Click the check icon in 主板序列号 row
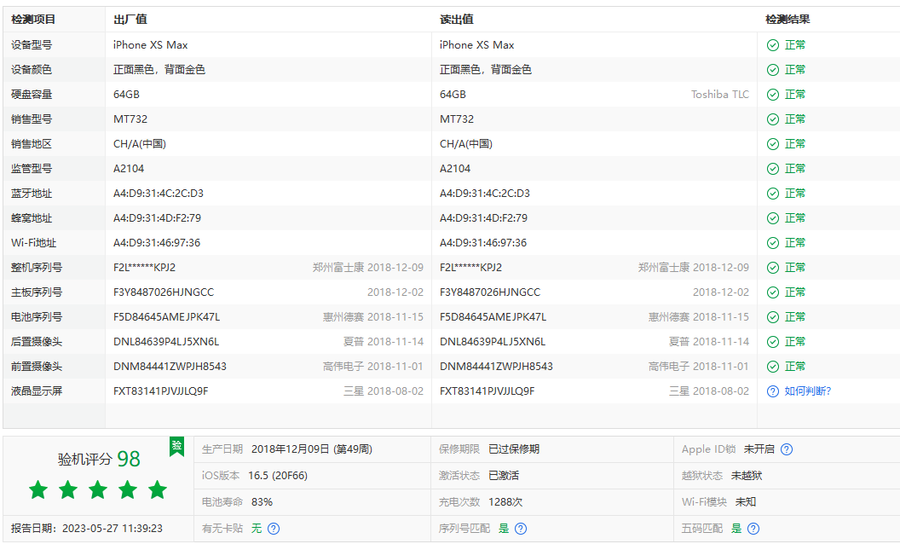The image size is (900, 544). (773, 293)
